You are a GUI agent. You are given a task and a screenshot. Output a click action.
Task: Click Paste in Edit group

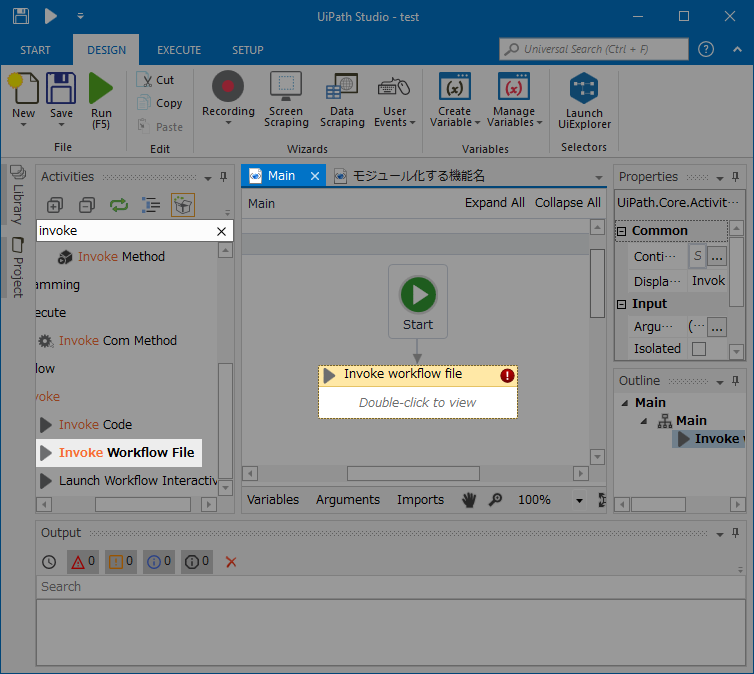[160, 126]
